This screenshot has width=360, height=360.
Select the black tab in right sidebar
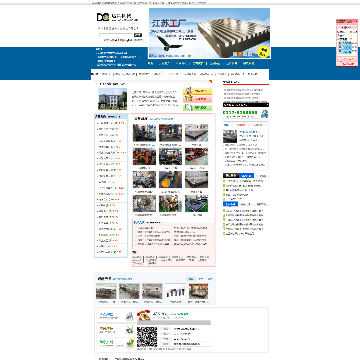231,176
